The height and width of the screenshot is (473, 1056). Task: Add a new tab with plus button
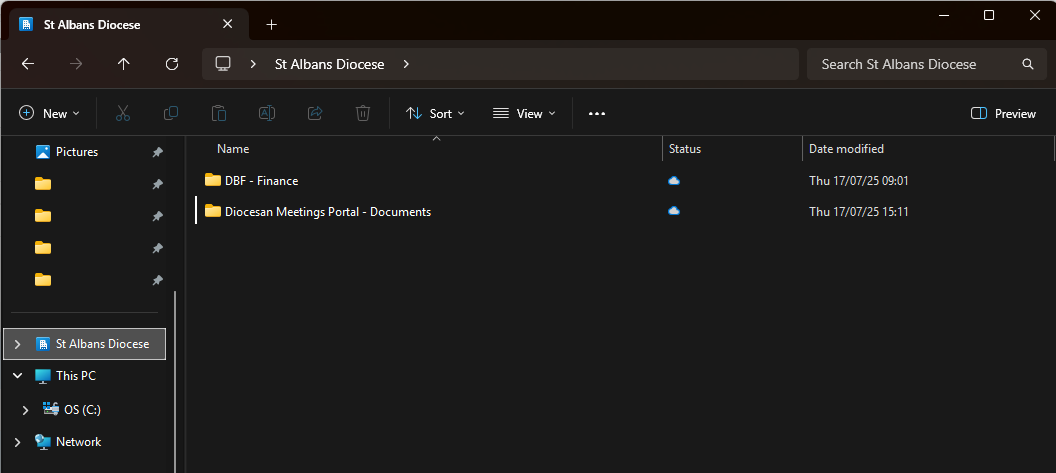(271, 25)
